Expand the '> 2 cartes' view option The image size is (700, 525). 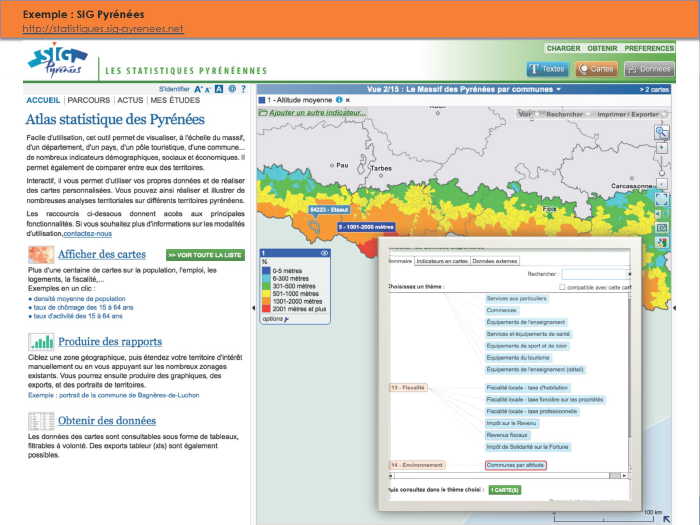click(x=654, y=90)
